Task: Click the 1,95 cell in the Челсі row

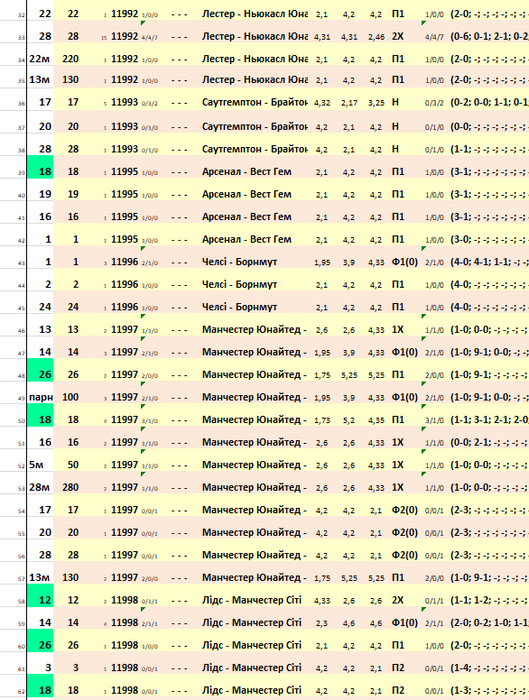Action: click(x=322, y=262)
